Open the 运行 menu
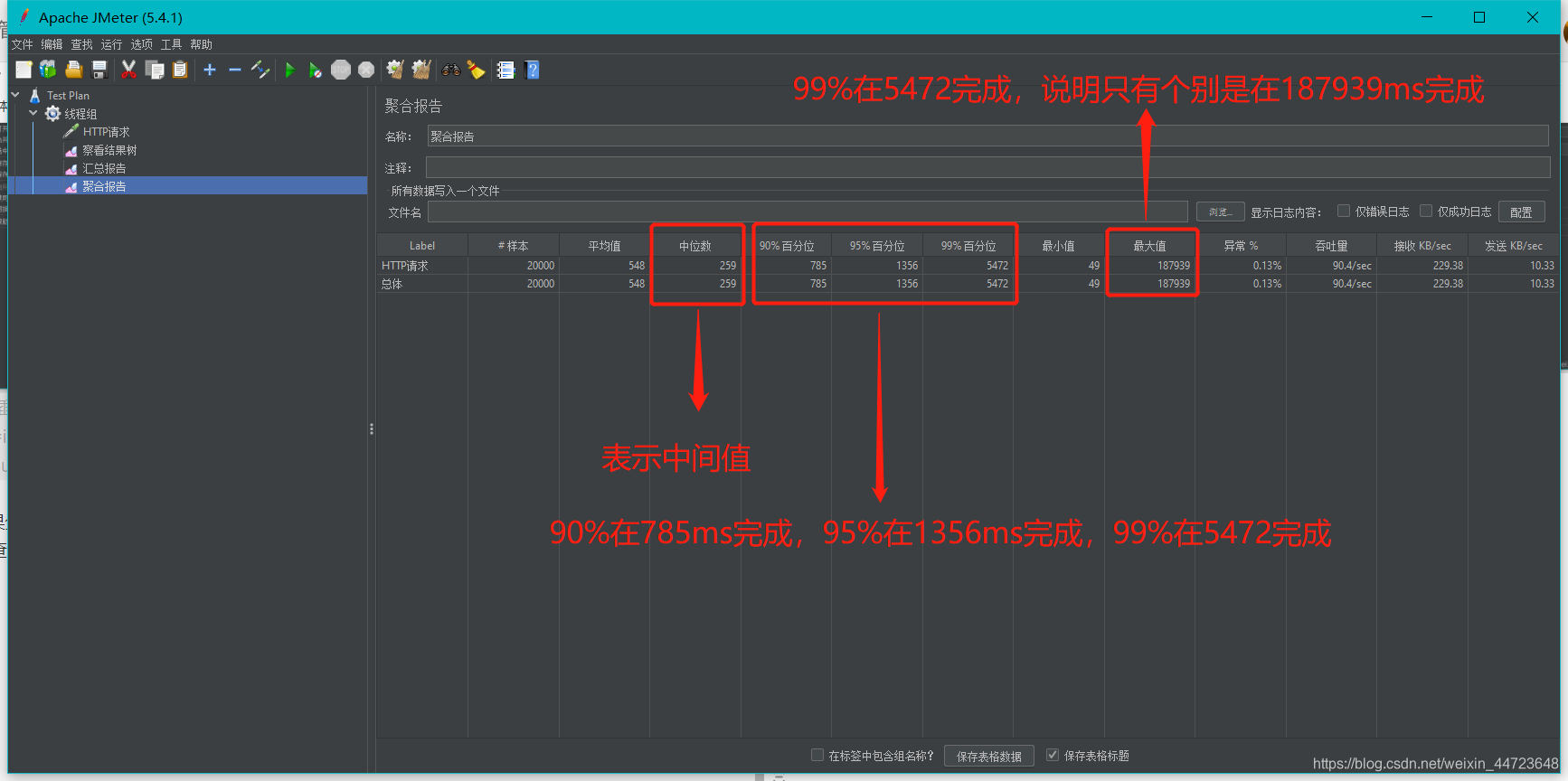This screenshot has width=1568, height=781. (111, 44)
